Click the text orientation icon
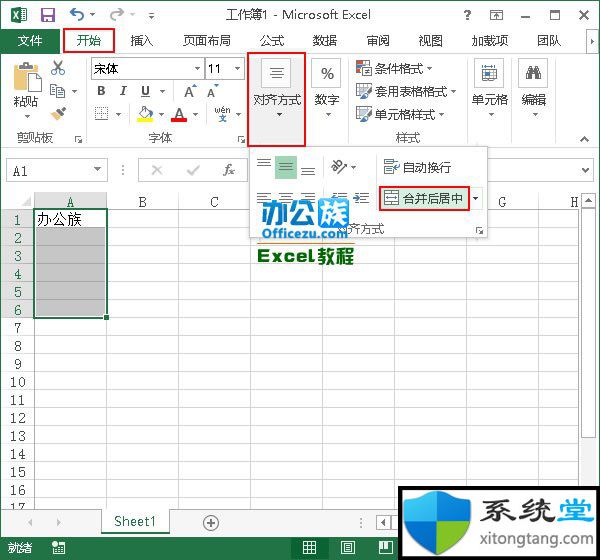The height and width of the screenshot is (560, 600). [x=339, y=167]
